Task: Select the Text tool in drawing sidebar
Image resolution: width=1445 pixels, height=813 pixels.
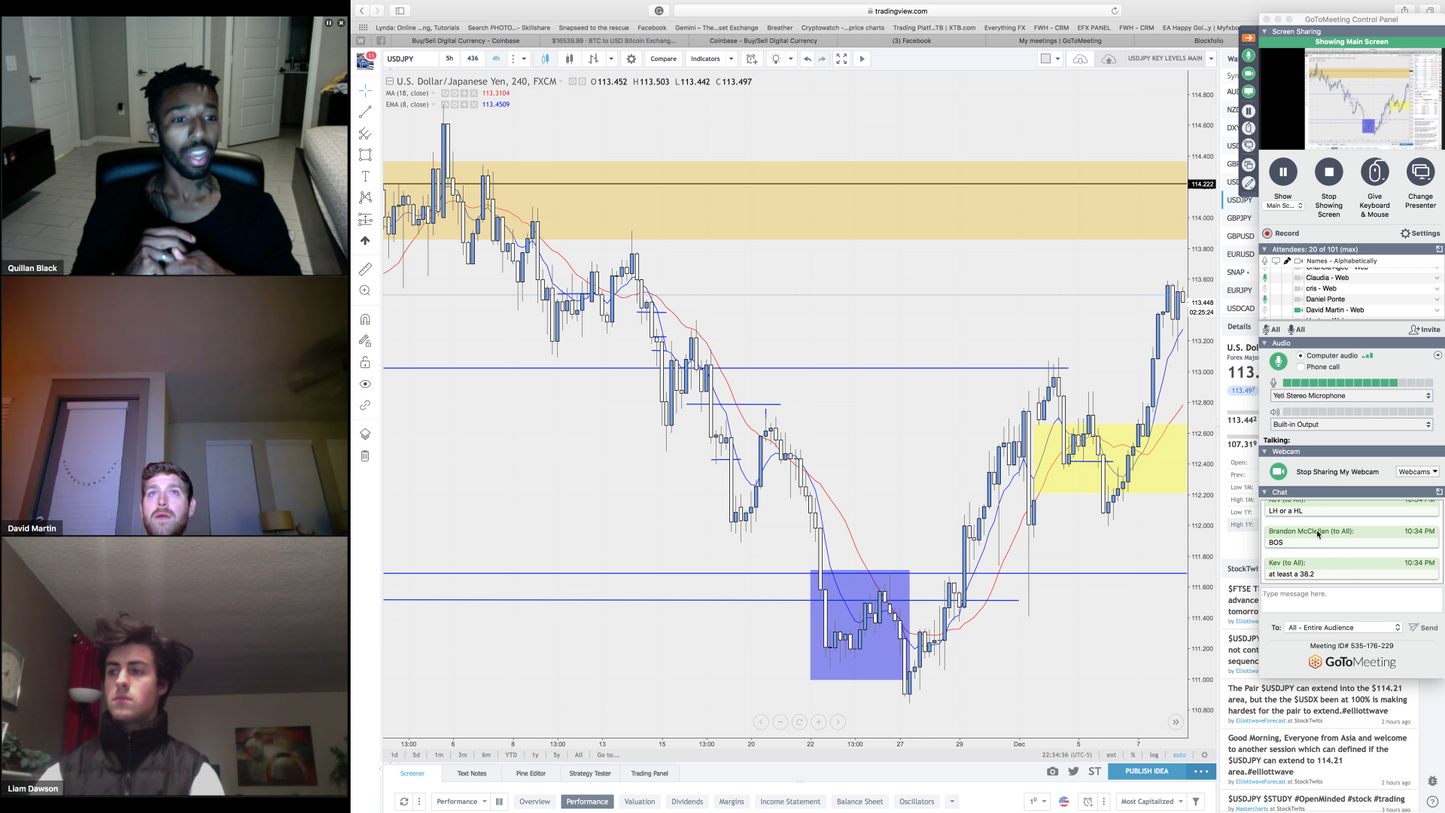Action: (365, 176)
